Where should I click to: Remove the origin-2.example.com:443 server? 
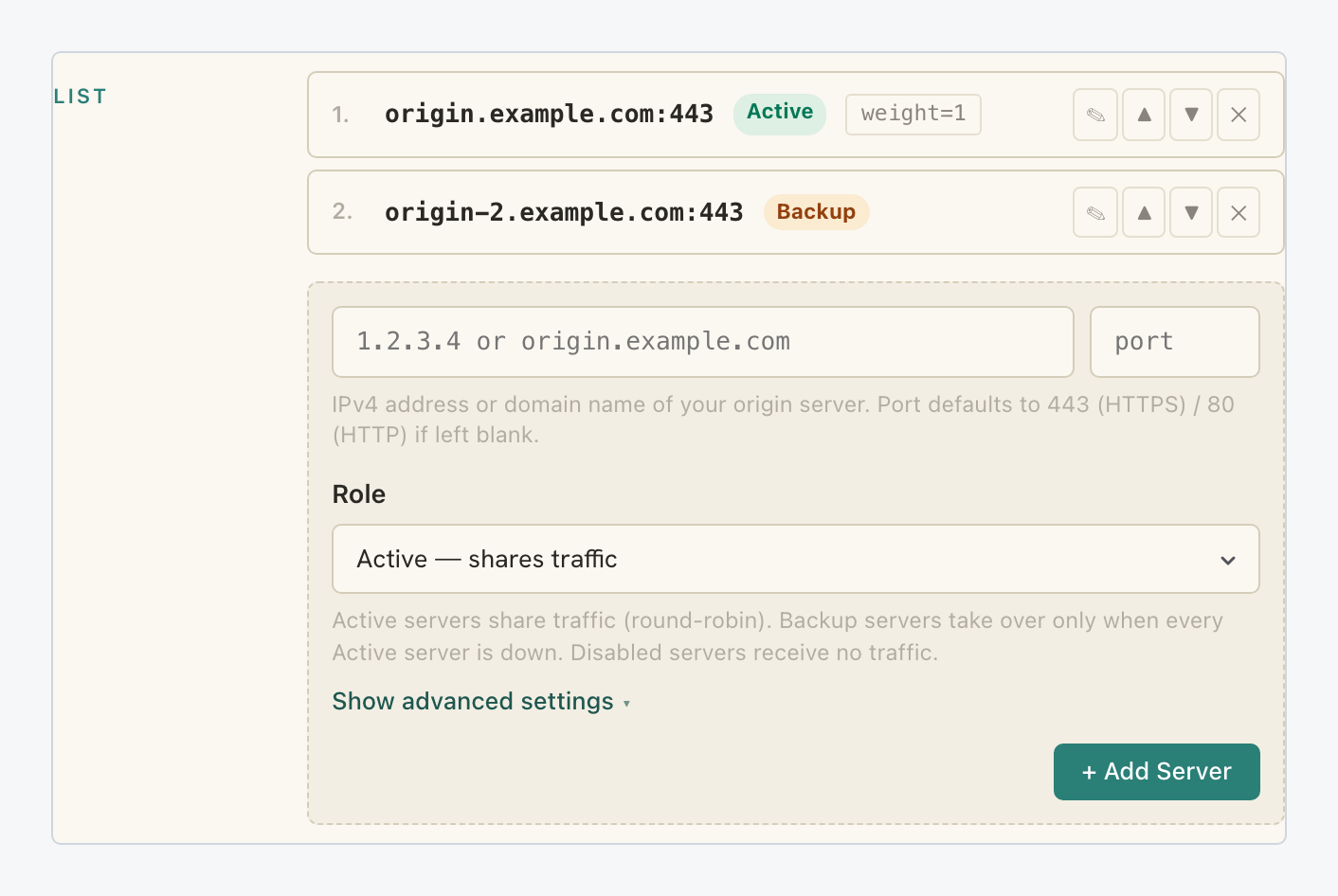pos(1239,213)
